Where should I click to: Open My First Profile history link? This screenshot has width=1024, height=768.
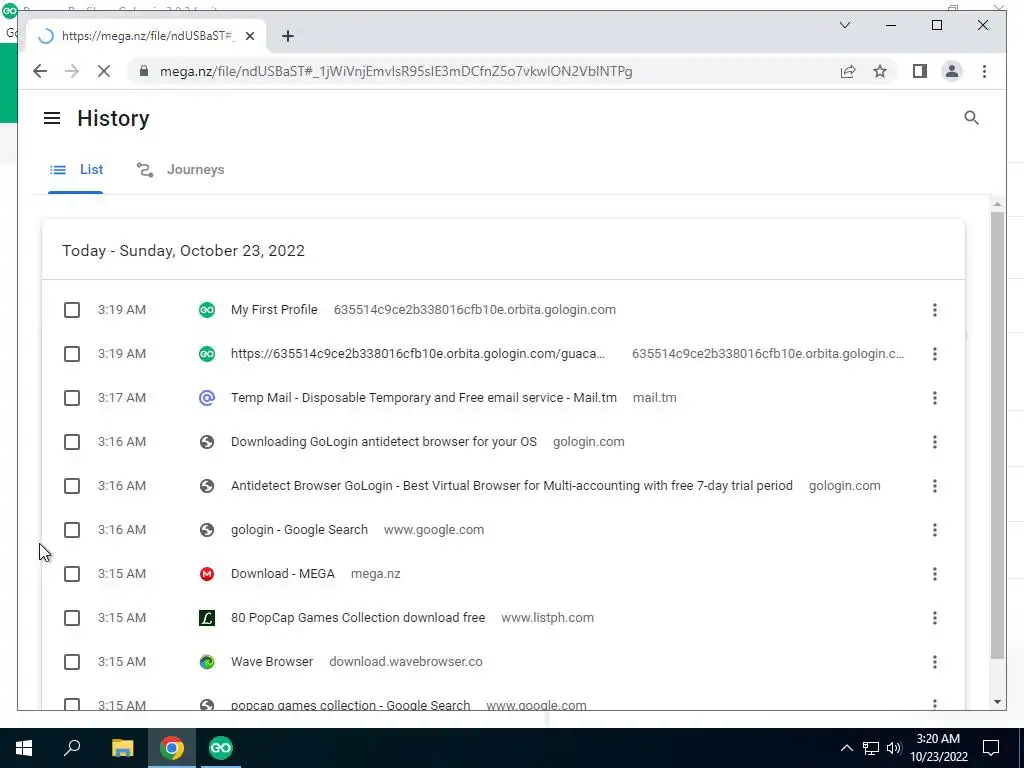pos(274,310)
